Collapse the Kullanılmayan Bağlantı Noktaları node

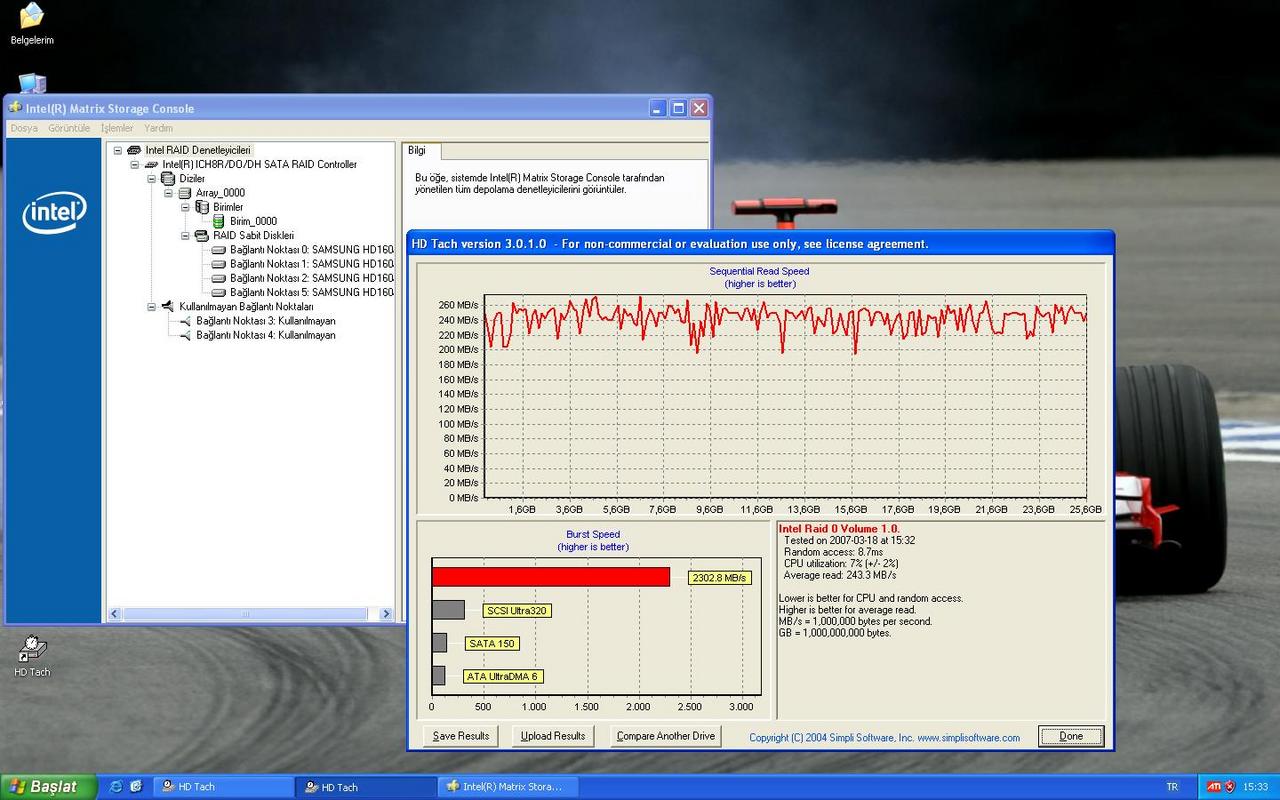(152, 307)
